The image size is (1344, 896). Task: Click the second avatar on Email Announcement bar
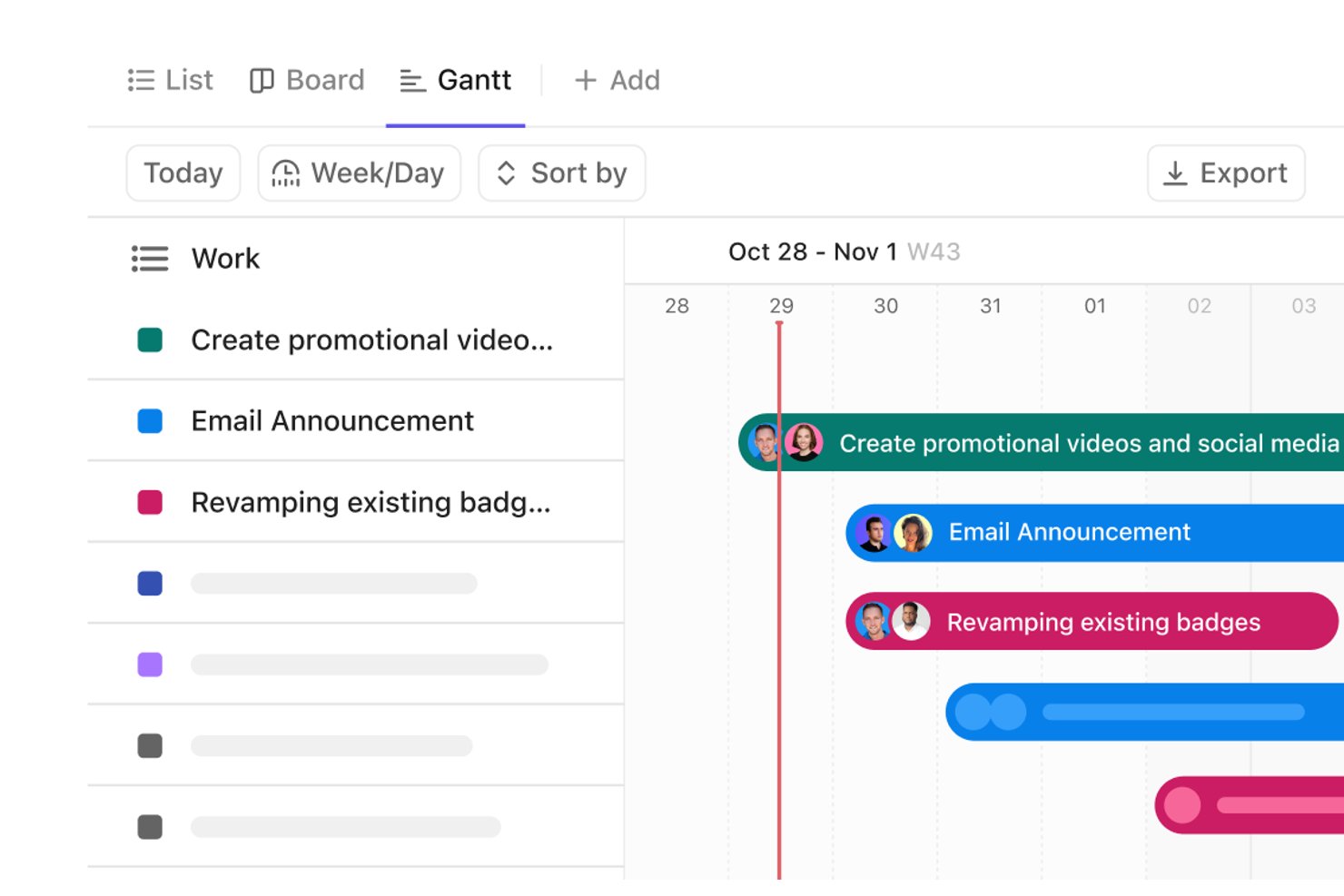pos(913,533)
